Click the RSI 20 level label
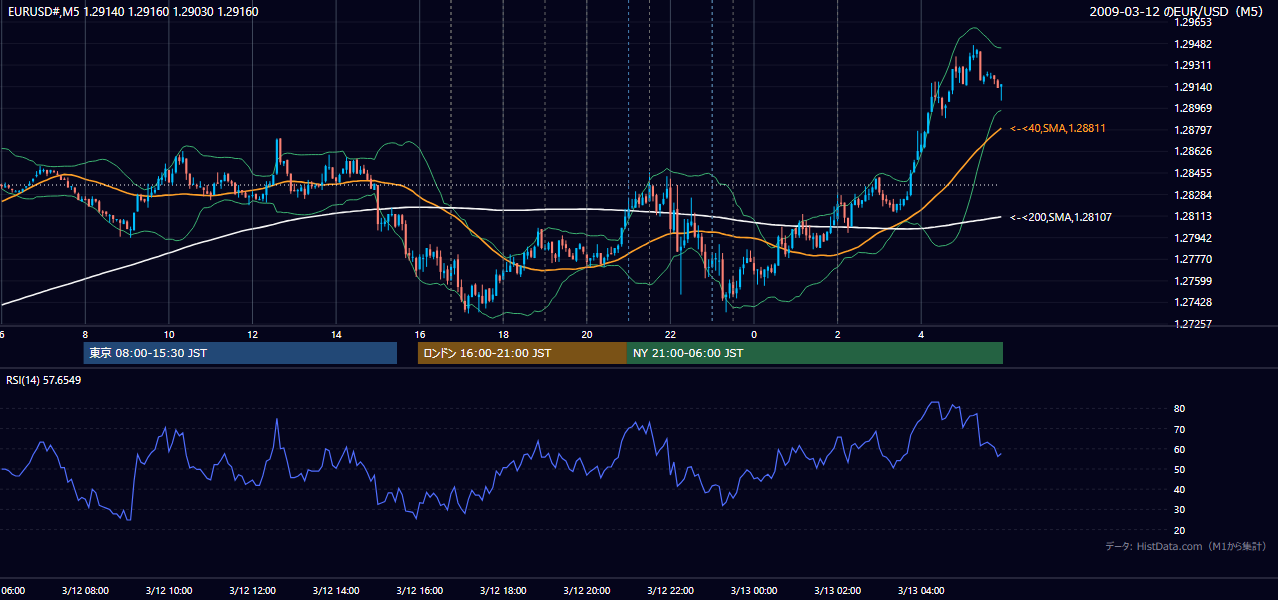1278x600 pixels. tap(1180, 530)
